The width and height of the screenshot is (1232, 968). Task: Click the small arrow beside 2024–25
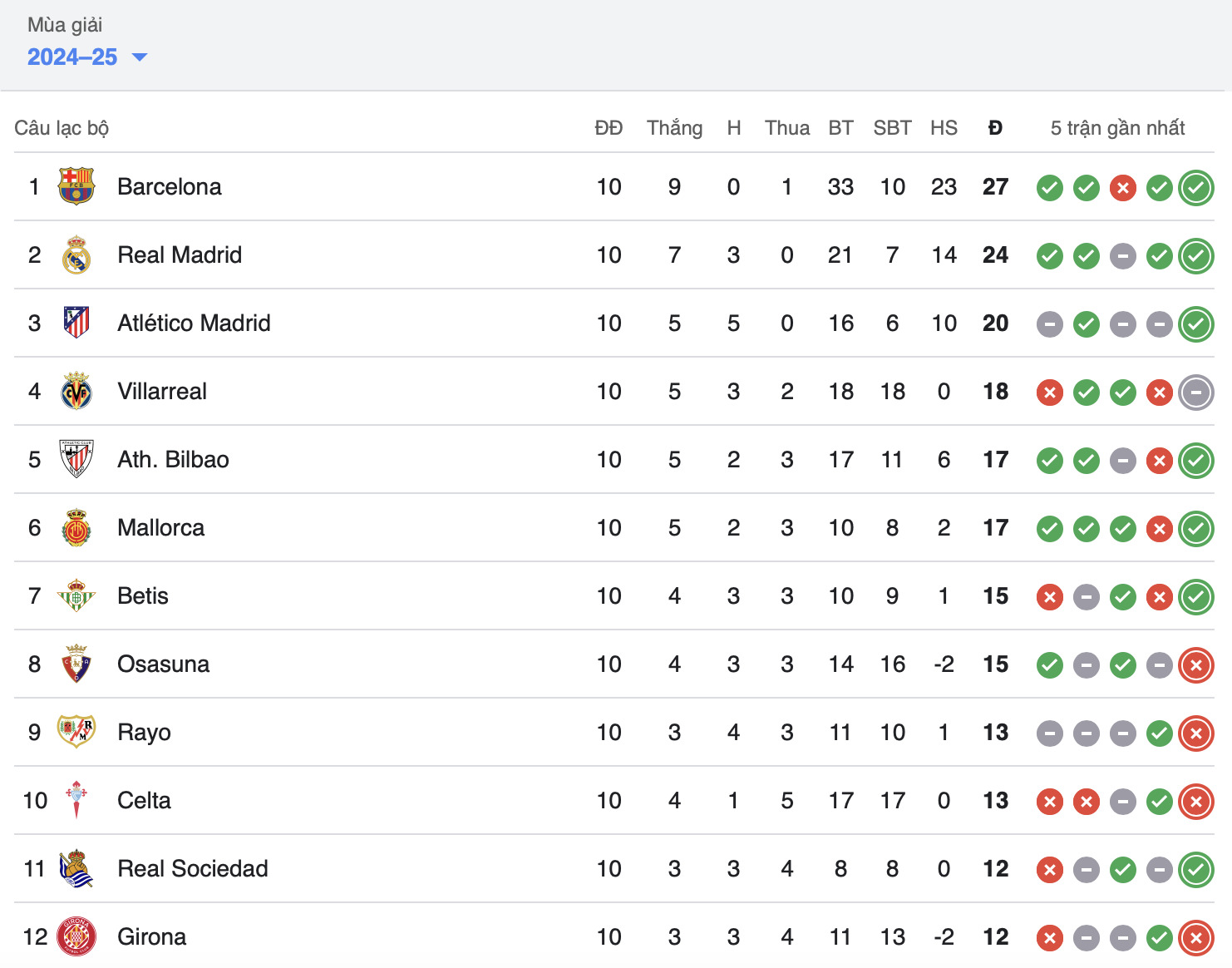140,57
